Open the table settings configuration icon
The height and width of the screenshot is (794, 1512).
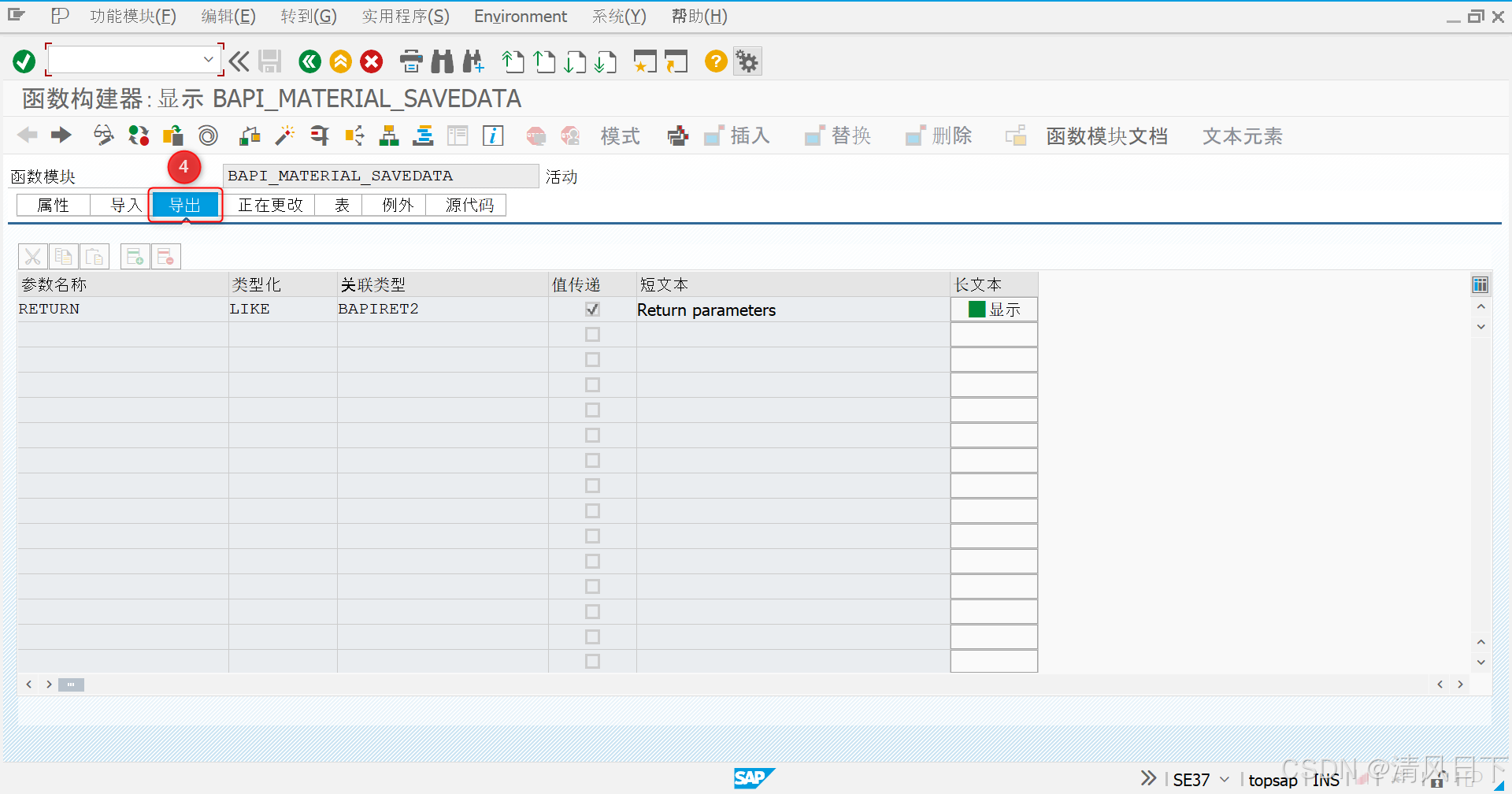[1480, 284]
